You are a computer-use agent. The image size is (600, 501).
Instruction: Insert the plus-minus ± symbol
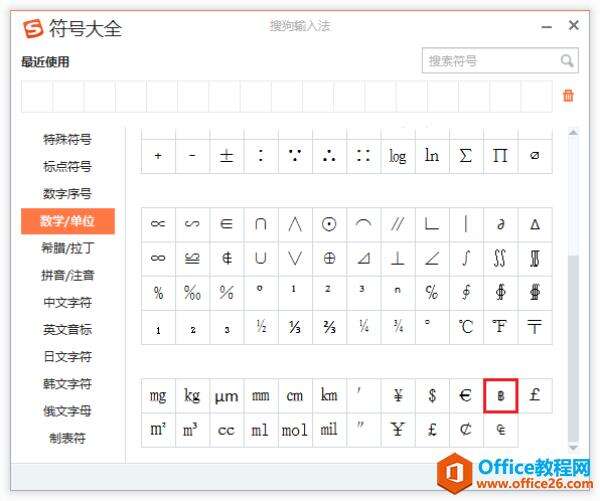(x=226, y=156)
